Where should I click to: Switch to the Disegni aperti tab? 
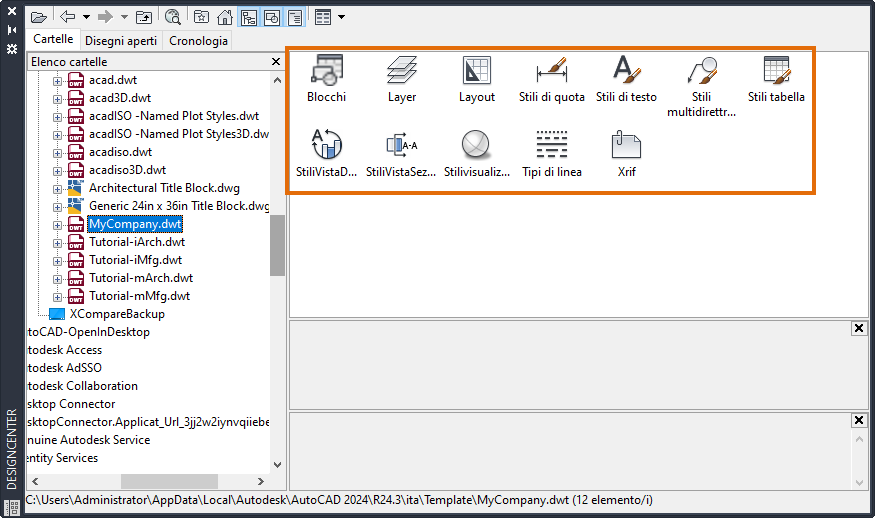click(121, 41)
